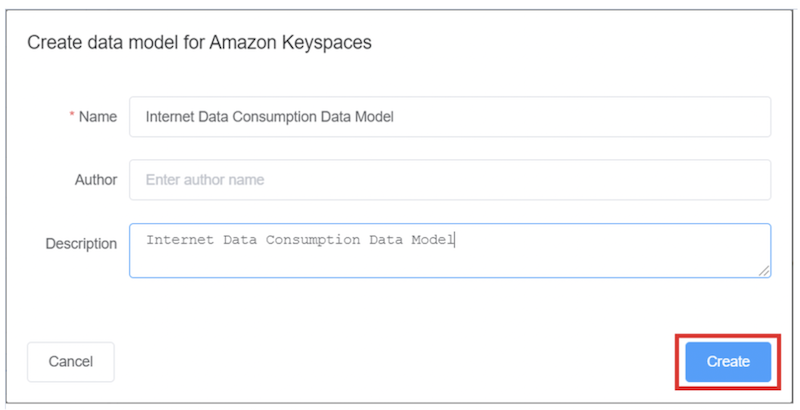
Task: Click into the Author text field
Action: [x=450, y=180]
